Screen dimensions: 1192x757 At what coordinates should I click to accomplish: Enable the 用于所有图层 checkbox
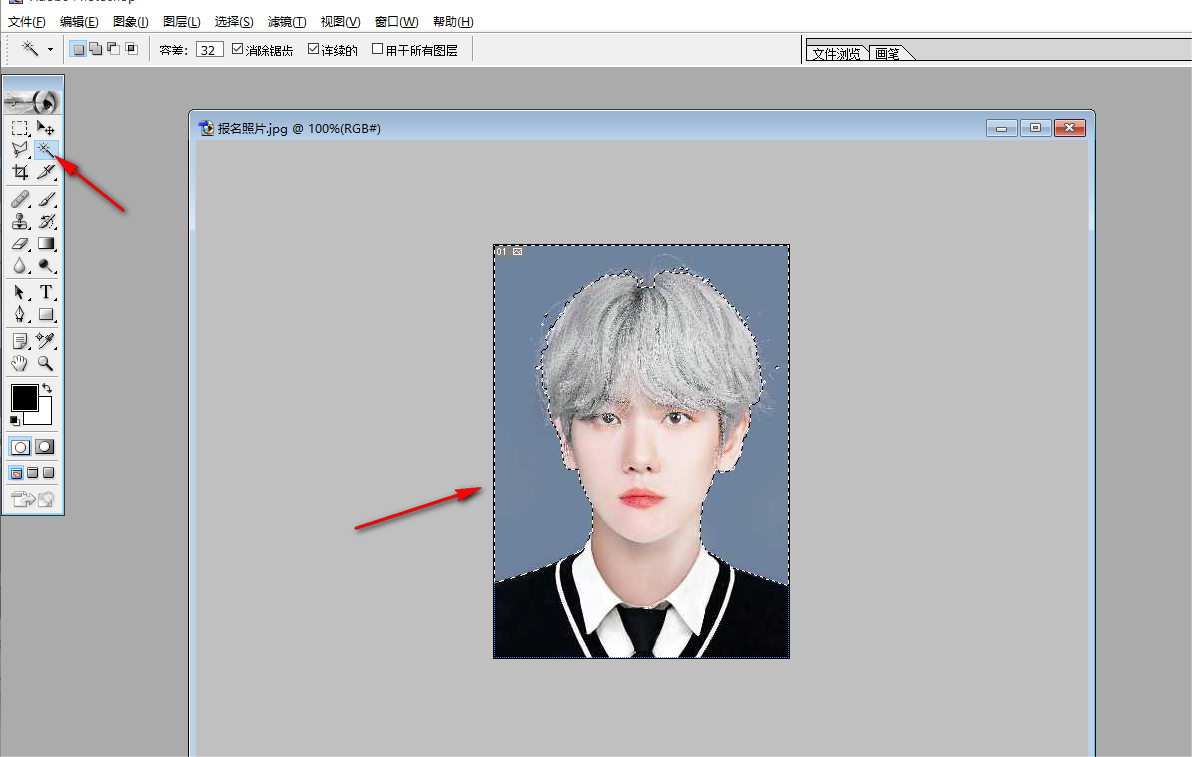pos(377,49)
